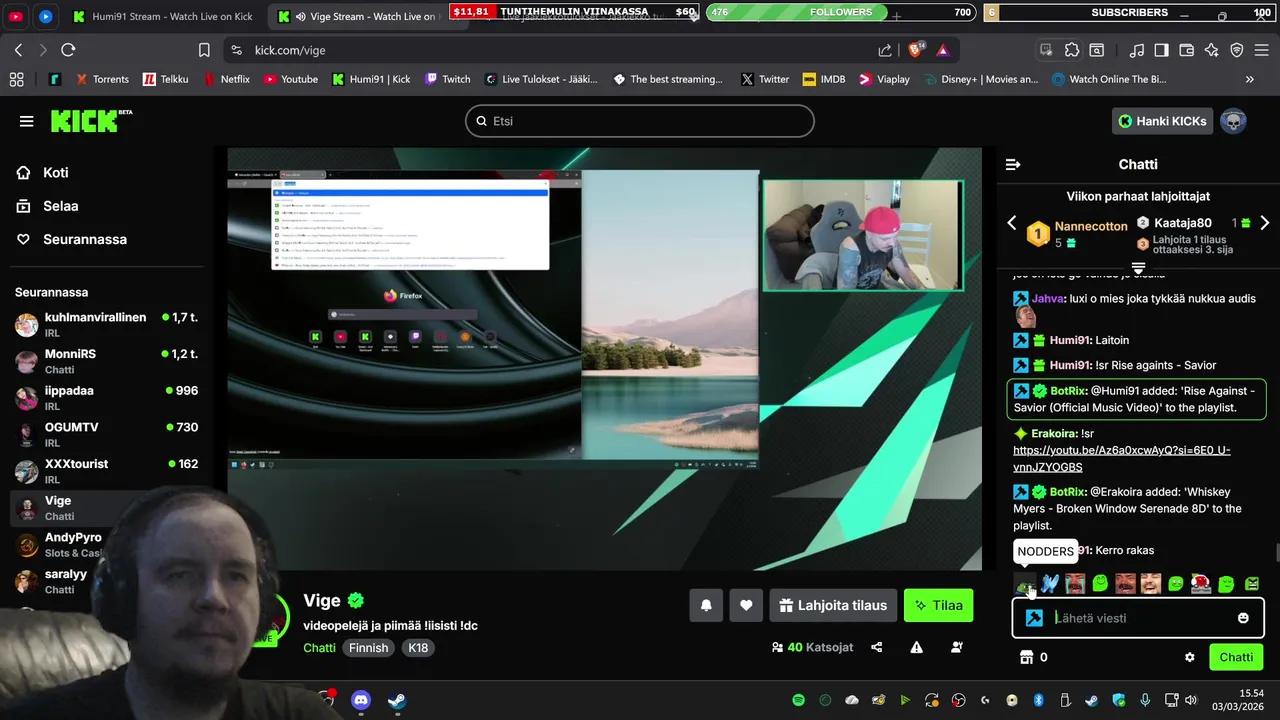
Task: Click the NODDERS pepe emote
Action: pyautogui.click(x=1025, y=584)
